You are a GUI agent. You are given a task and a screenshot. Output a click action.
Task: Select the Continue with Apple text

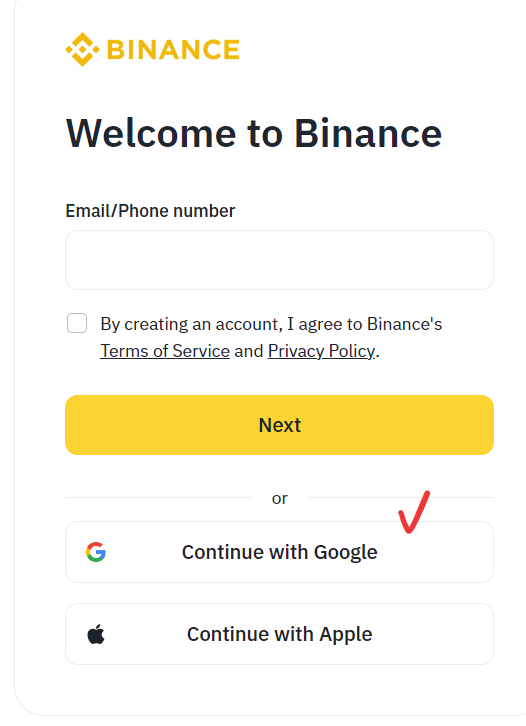tap(280, 634)
